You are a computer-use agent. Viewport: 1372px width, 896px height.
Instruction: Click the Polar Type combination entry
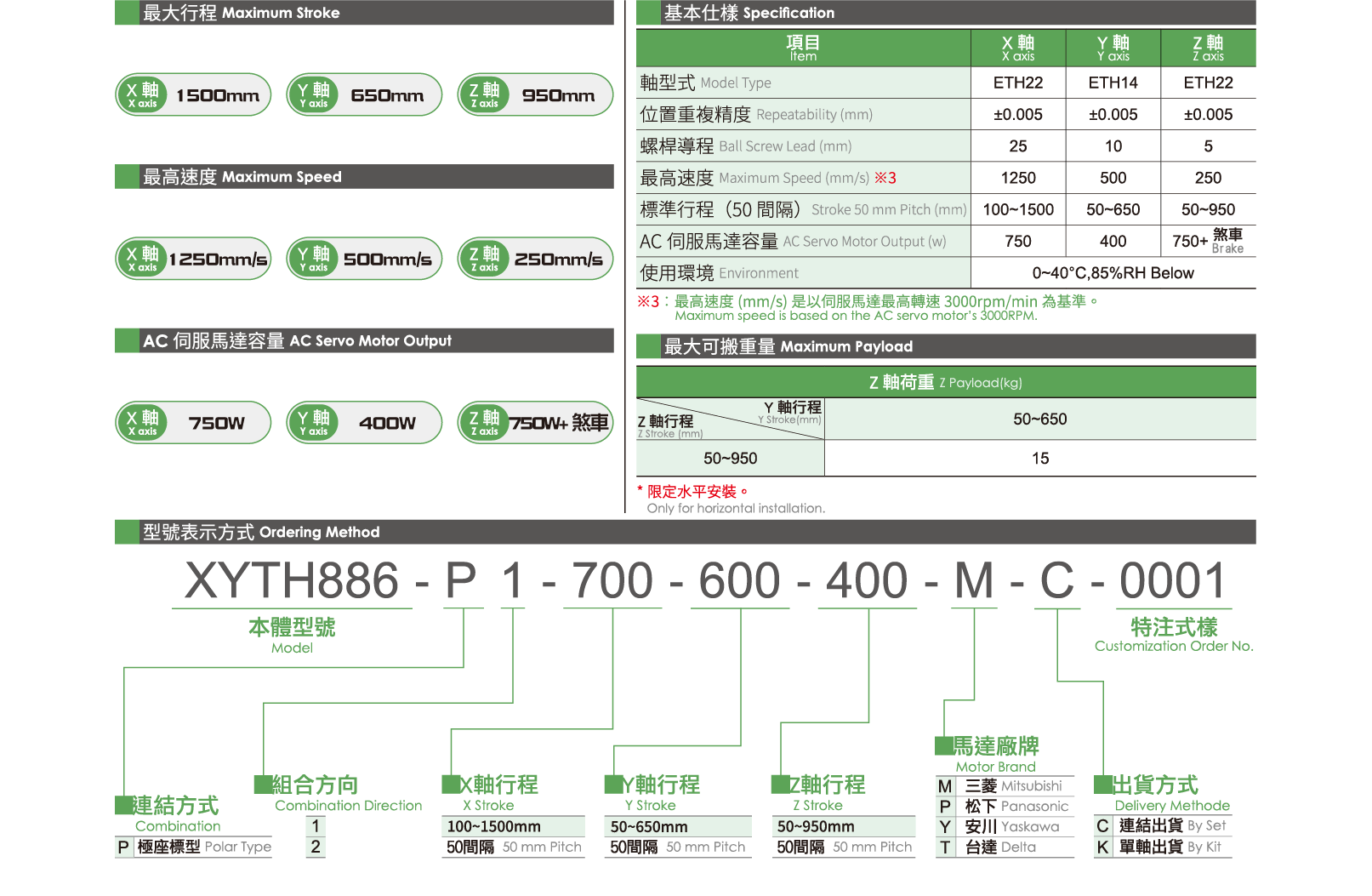point(194,847)
